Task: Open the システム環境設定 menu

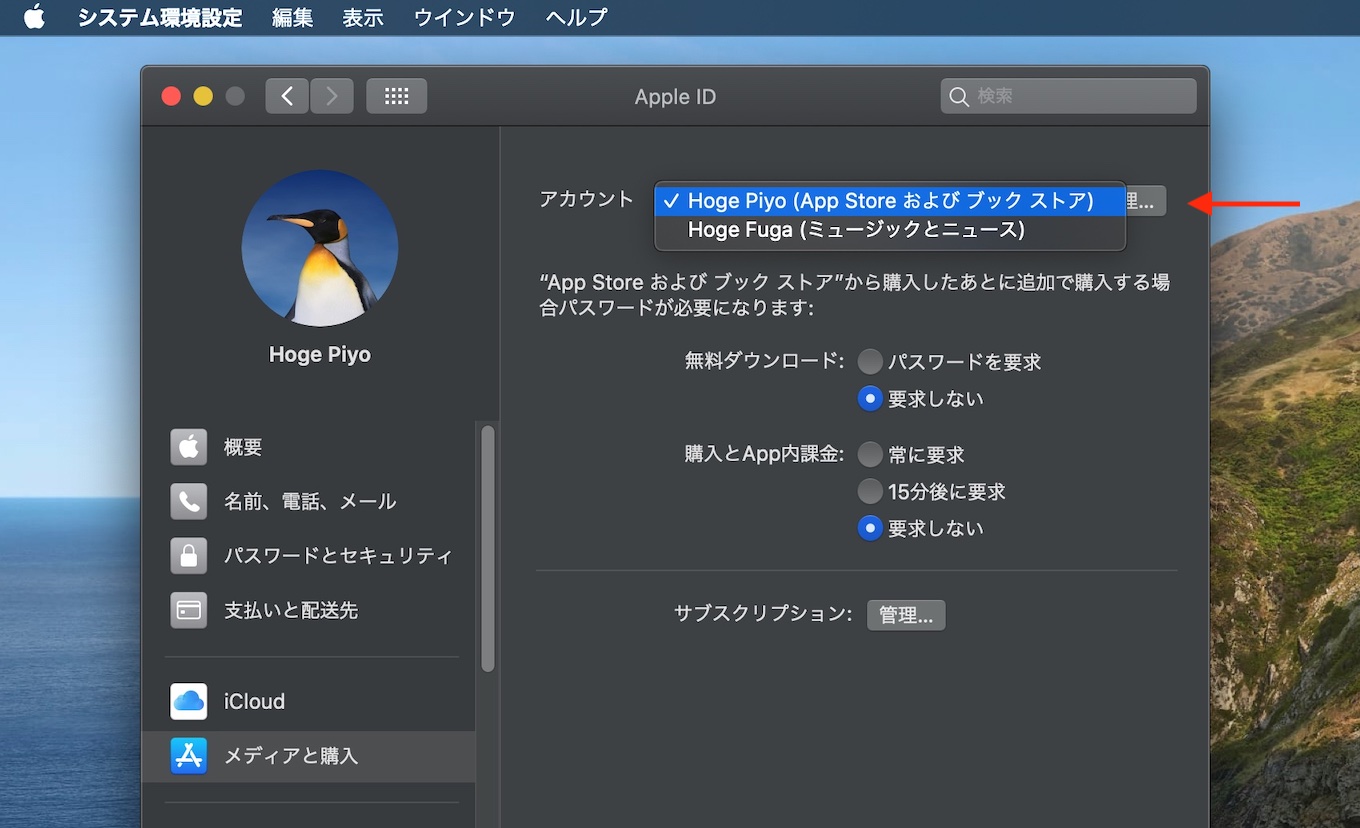Action: [159, 17]
